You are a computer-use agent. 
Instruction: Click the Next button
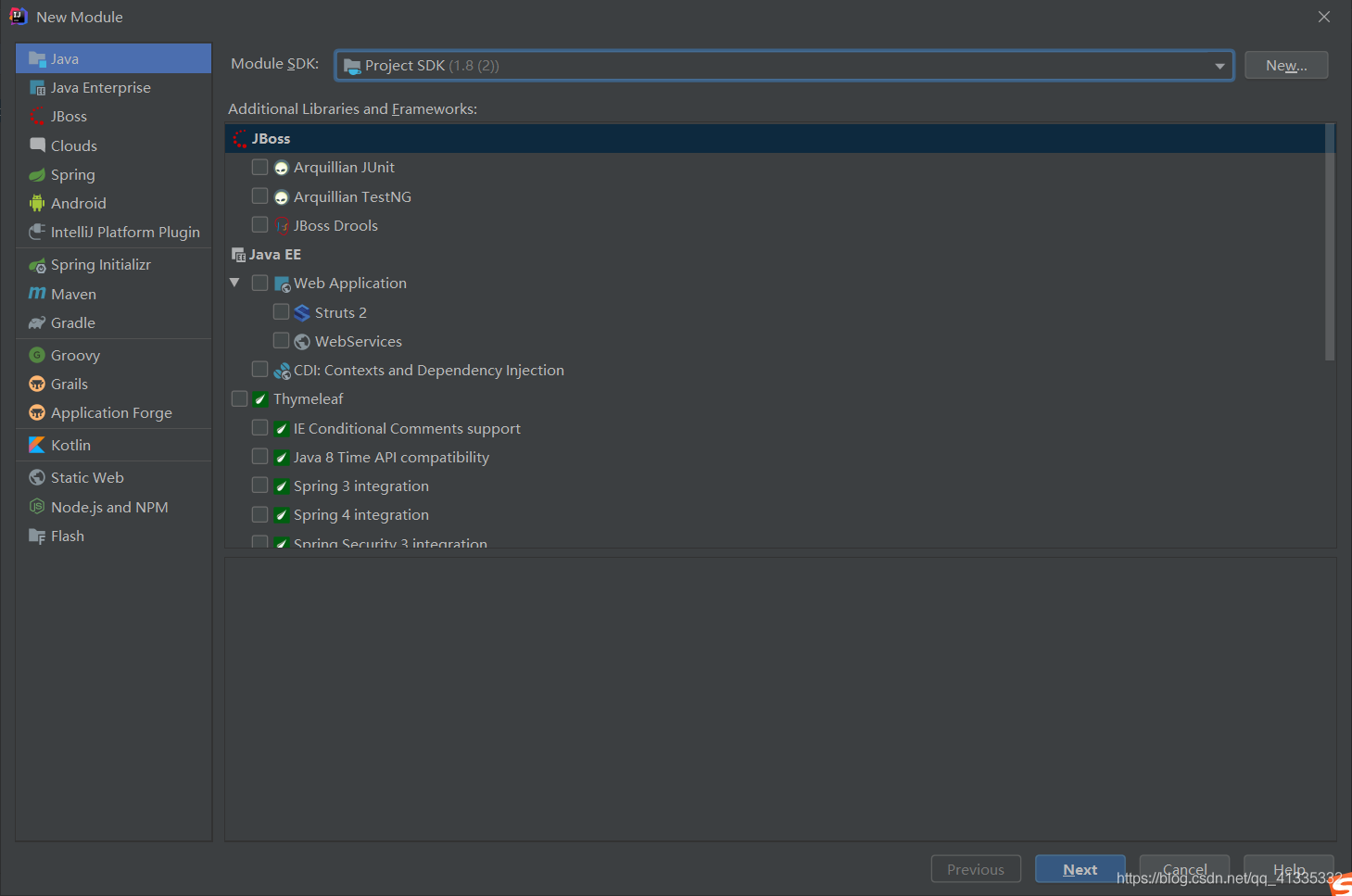pyautogui.click(x=1080, y=869)
